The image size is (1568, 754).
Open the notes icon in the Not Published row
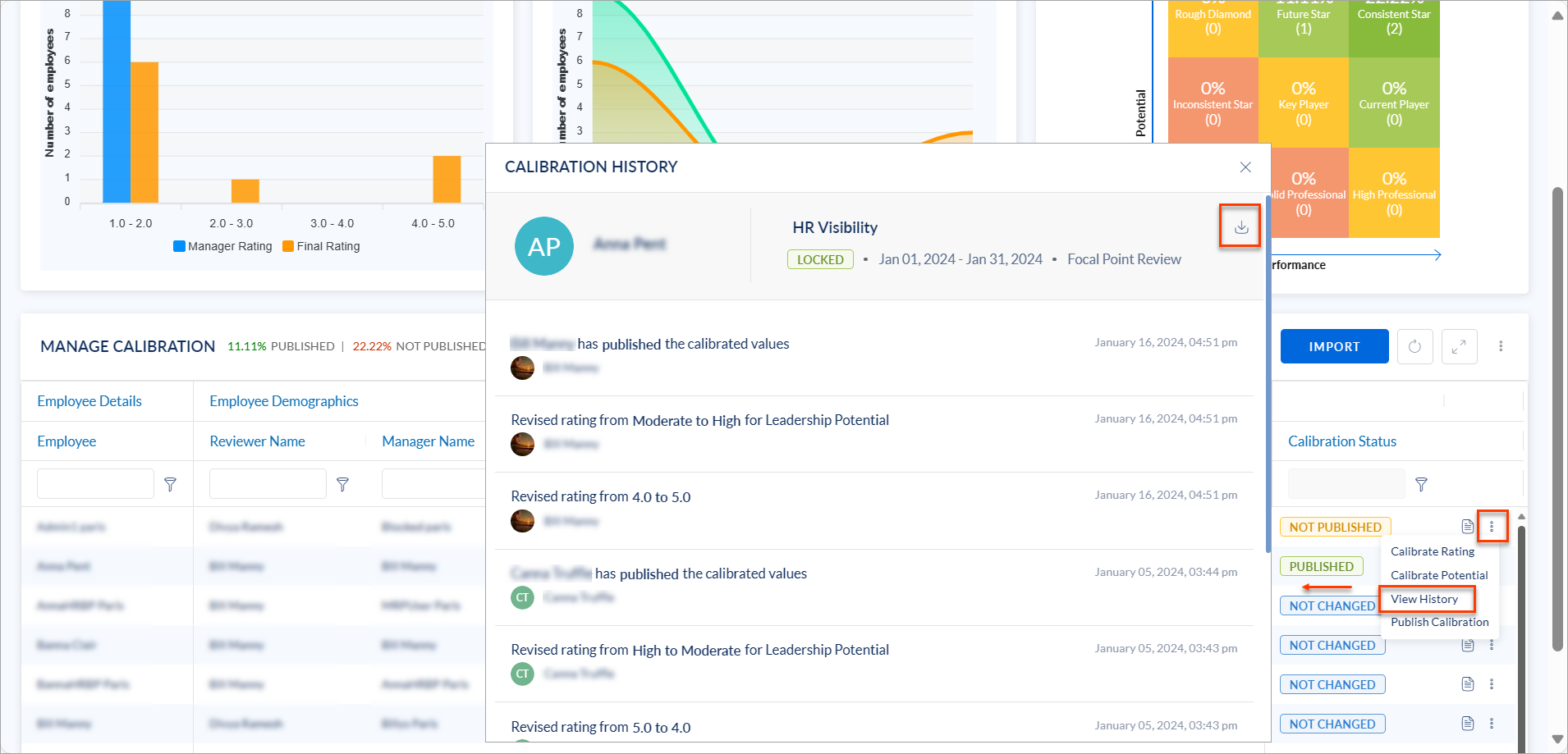tap(1467, 527)
